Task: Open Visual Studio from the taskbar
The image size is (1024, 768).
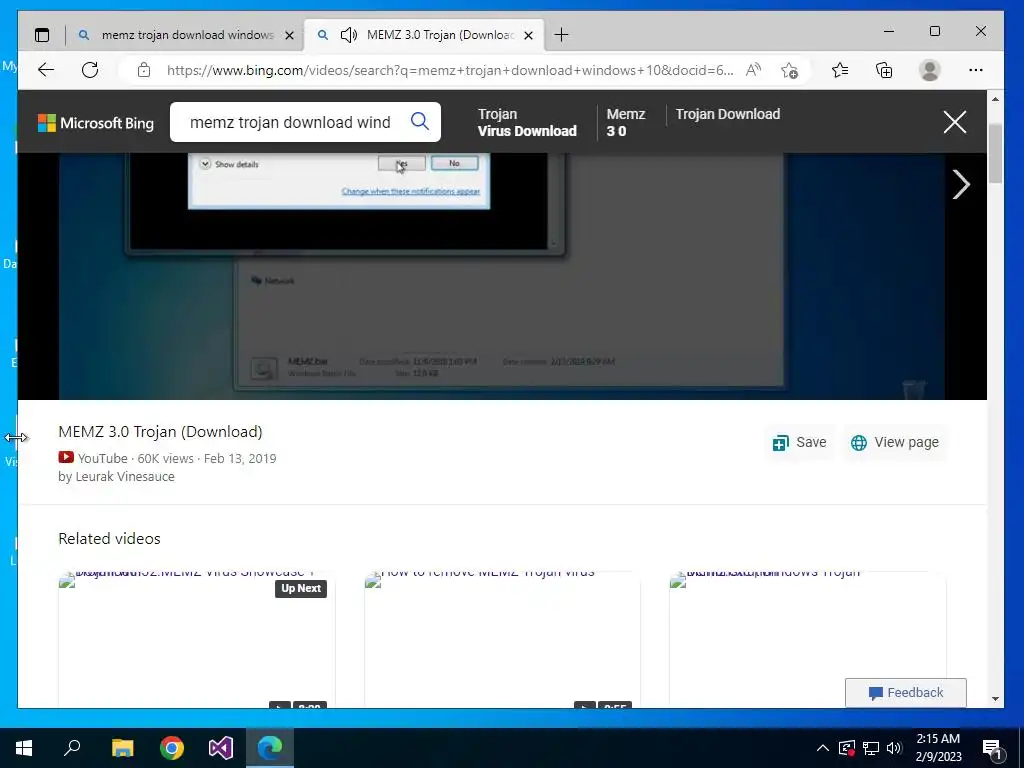Action: pyautogui.click(x=221, y=748)
